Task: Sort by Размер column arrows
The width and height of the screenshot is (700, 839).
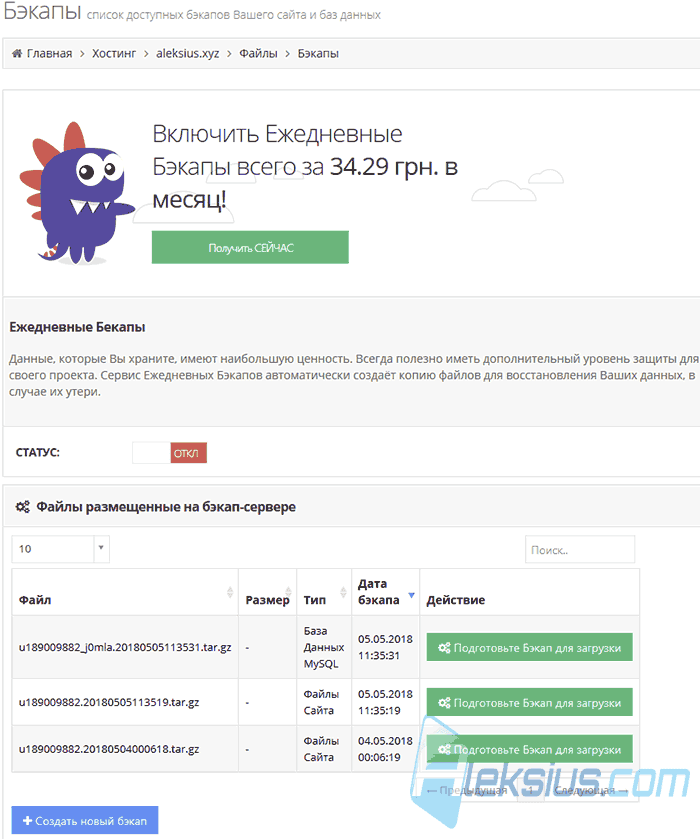Action: coord(288,592)
